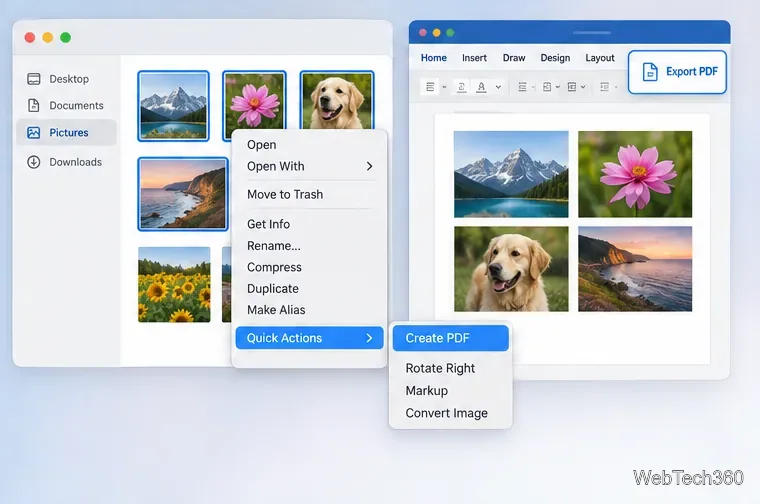The width and height of the screenshot is (760, 504).
Task: Select the mountain lake thumbnail in the file window
Action: click(174, 106)
